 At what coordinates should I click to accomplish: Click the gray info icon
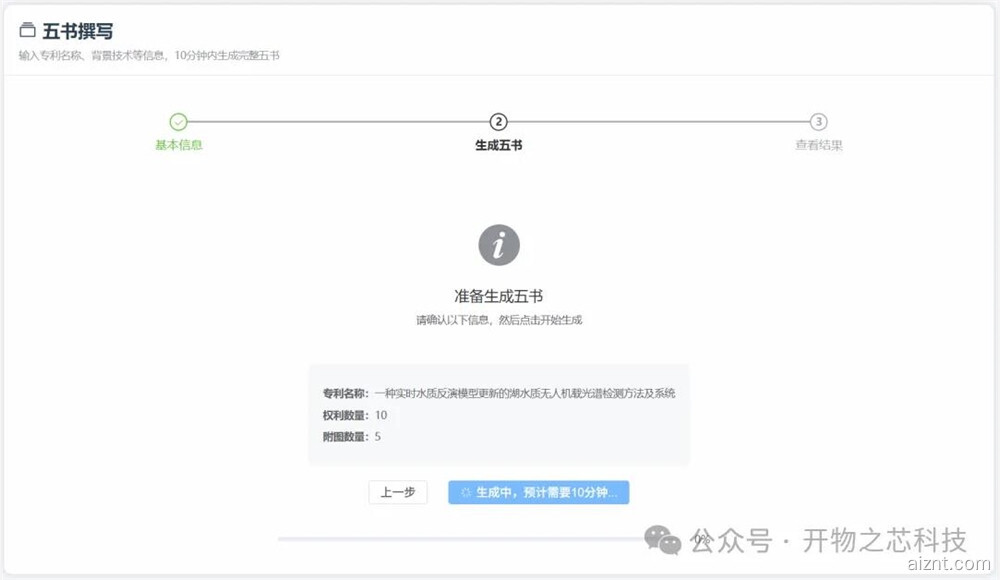(498, 245)
